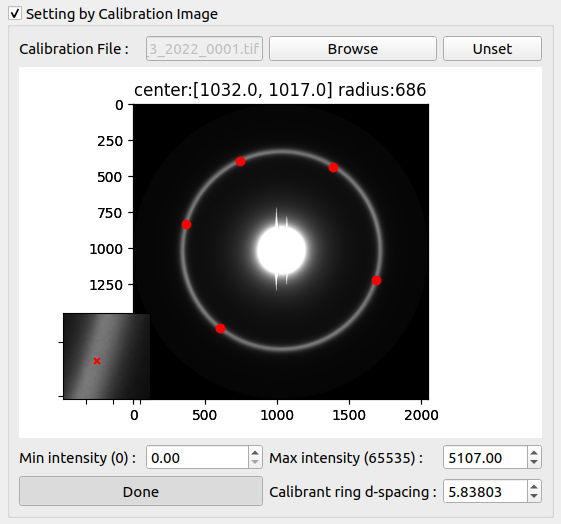Click the red cross in zoom inset
Screen dimensions: 561x524
point(97,361)
